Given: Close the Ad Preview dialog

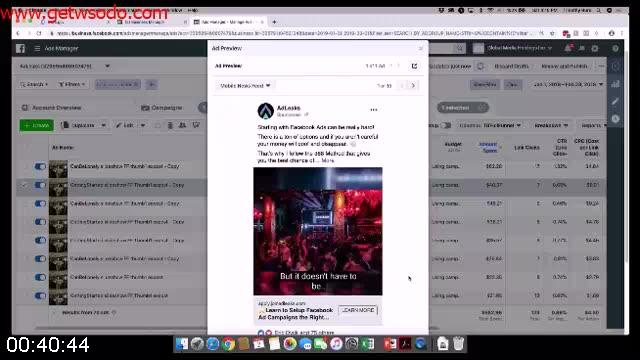Looking at the screenshot, I should [x=421, y=49].
